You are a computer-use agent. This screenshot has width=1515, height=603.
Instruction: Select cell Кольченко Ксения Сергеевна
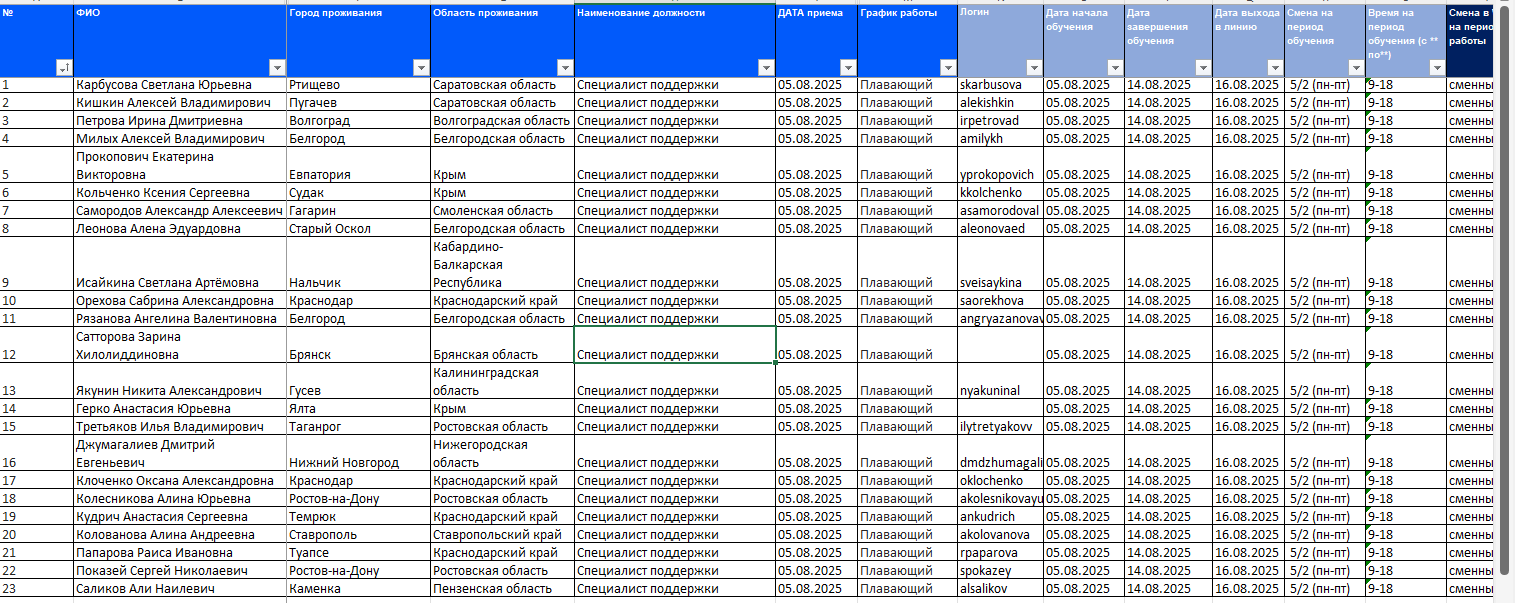180,193
